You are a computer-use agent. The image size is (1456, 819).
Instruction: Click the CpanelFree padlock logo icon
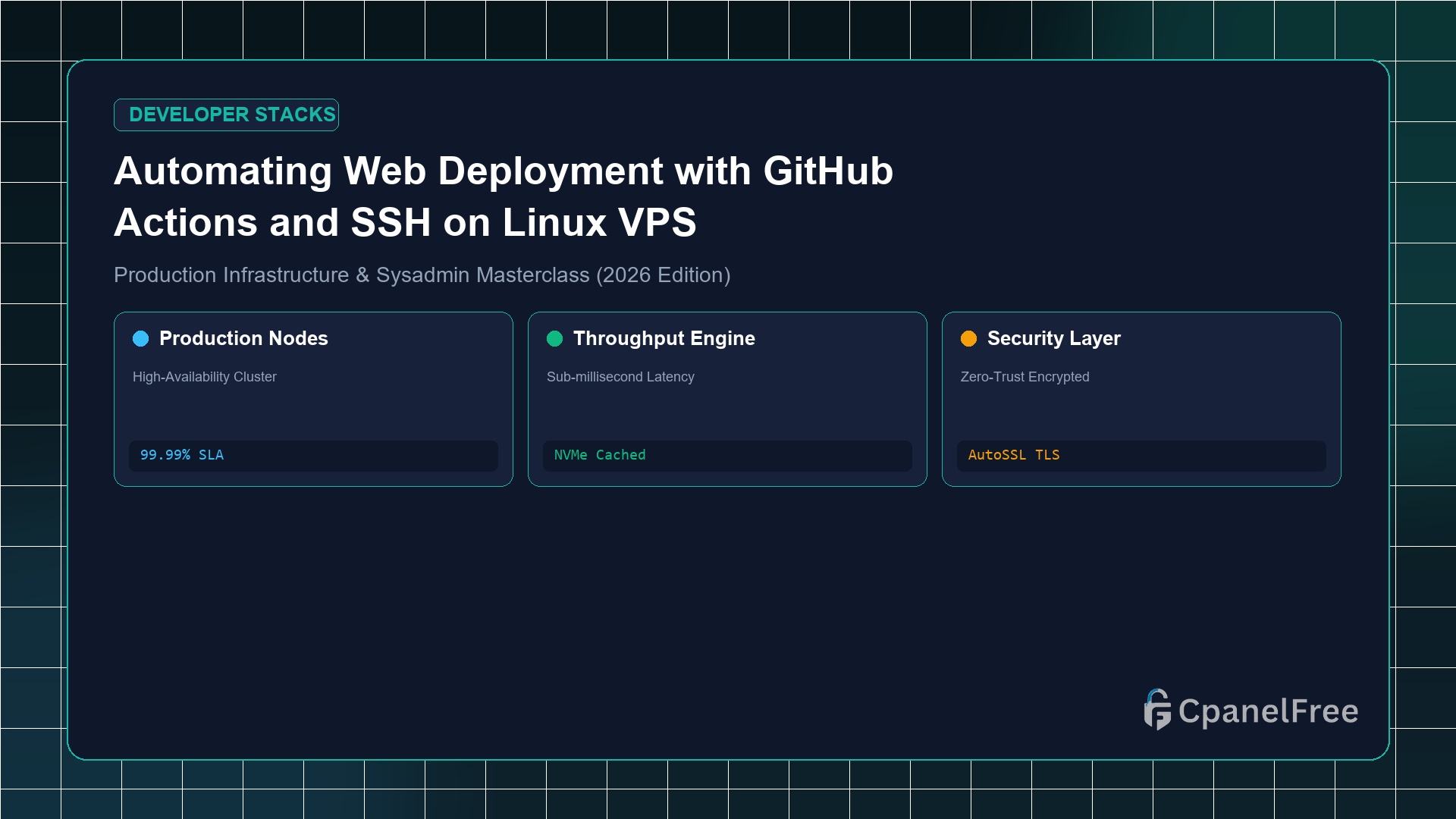(x=1157, y=710)
